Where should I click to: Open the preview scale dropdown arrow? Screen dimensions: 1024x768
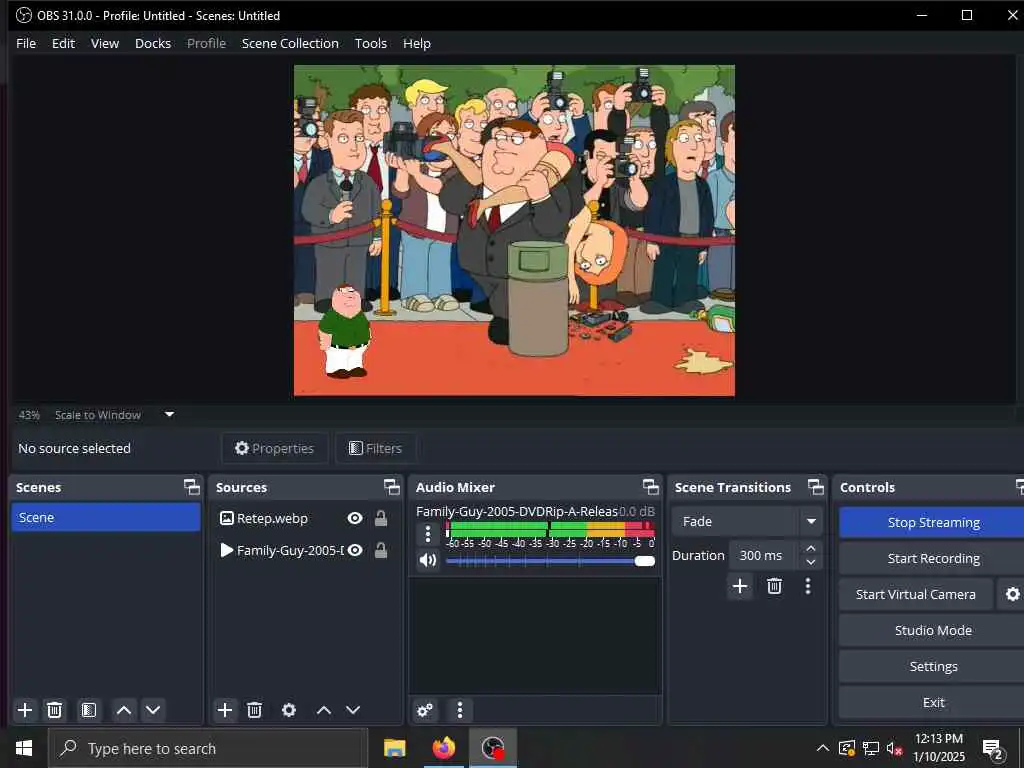(170, 414)
